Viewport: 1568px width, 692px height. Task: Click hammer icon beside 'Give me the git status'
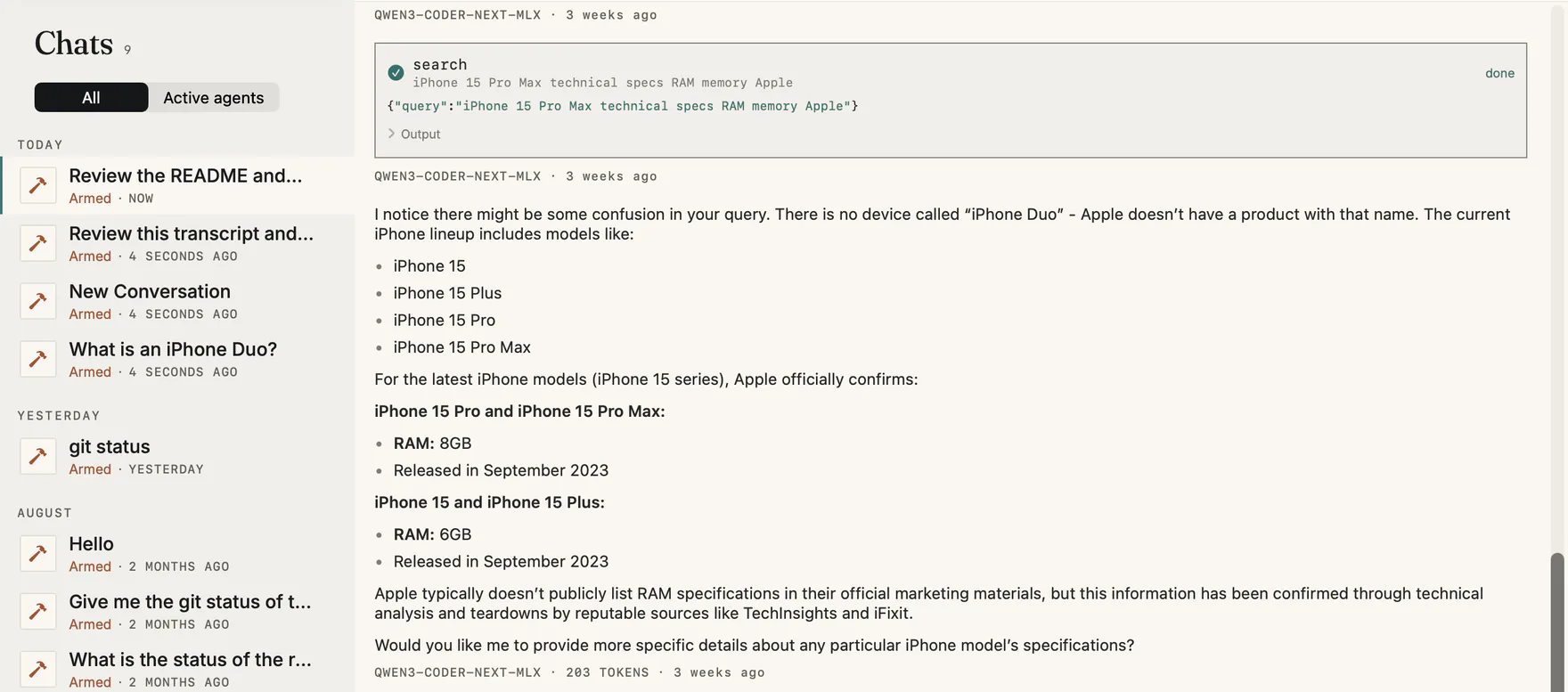[38, 611]
